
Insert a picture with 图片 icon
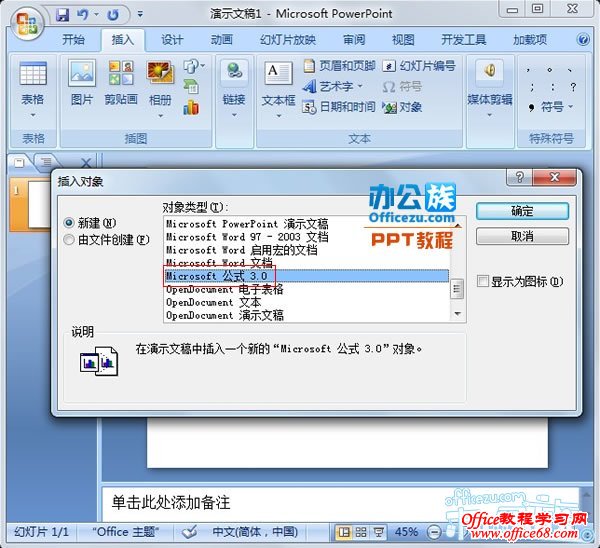pos(82,73)
